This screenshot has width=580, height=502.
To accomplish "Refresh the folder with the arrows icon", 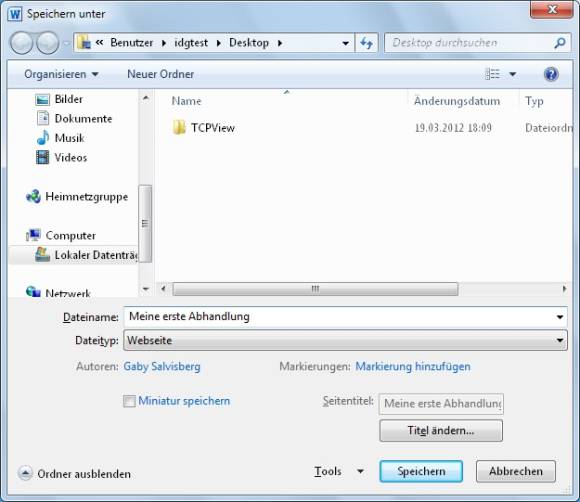I will coord(366,43).
